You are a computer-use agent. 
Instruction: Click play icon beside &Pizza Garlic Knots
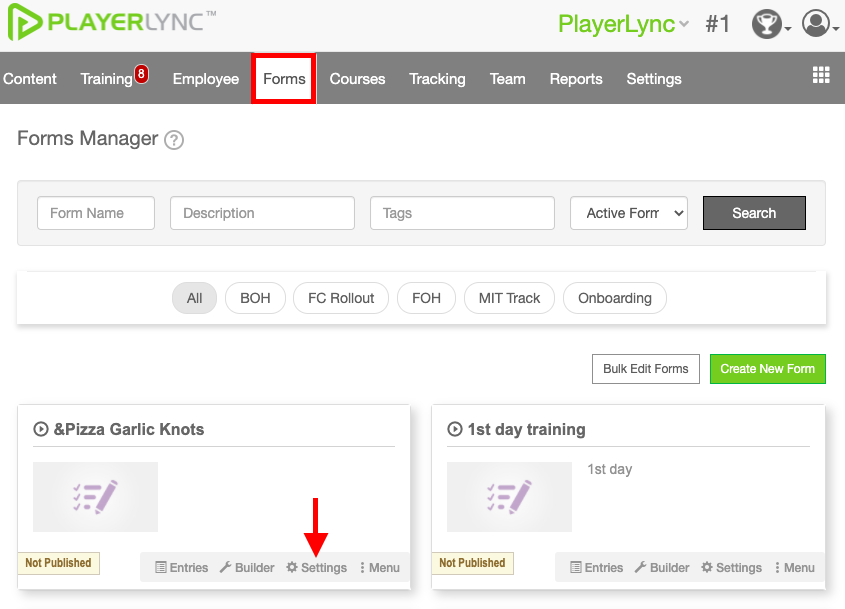pyautogui.click(x=41, y=429)
